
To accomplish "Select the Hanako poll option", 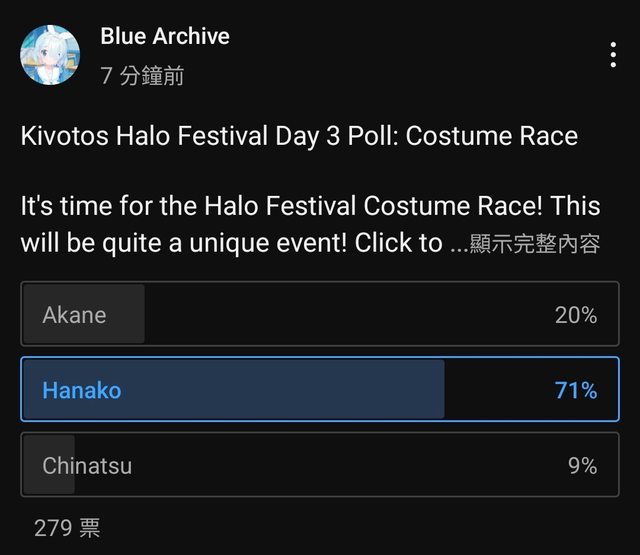I will coord(320,390).
